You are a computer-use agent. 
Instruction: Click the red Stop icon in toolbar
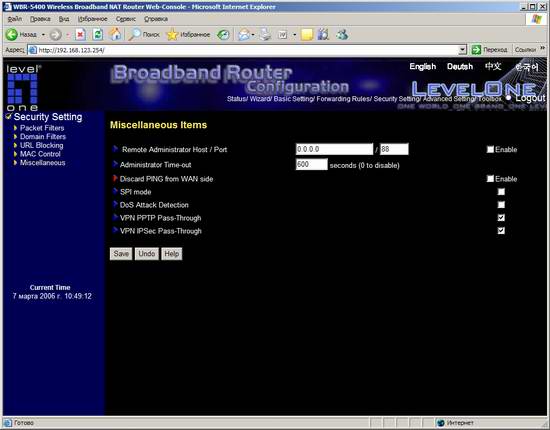(80, 34)
